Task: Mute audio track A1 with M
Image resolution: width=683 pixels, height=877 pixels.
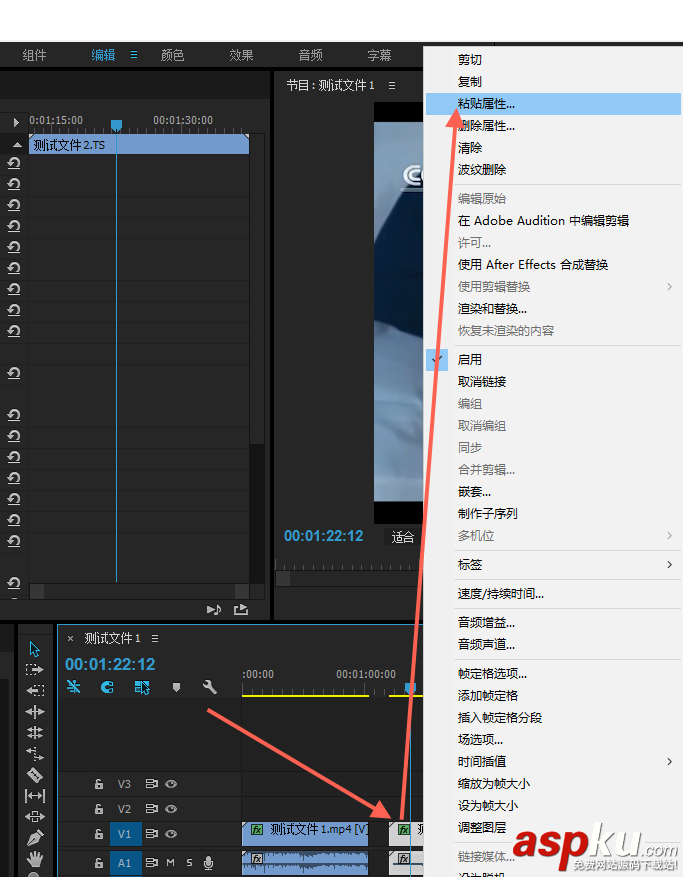Action: pos(171,863)
